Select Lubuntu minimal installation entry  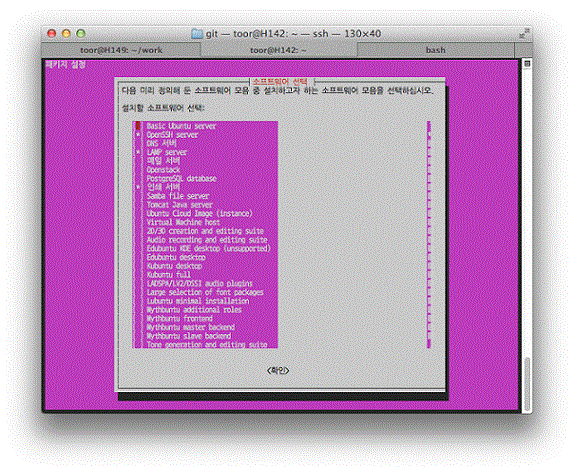tap(198, 301)
